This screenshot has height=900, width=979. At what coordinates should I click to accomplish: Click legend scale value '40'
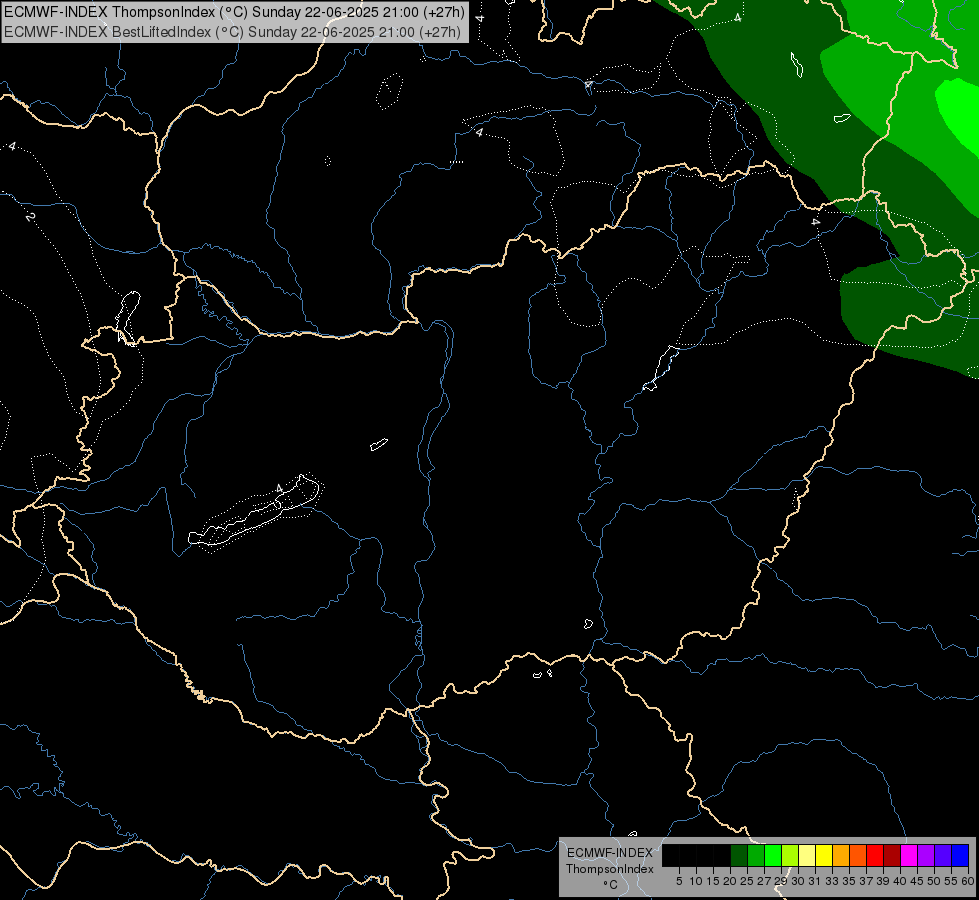tap(901, 881)
